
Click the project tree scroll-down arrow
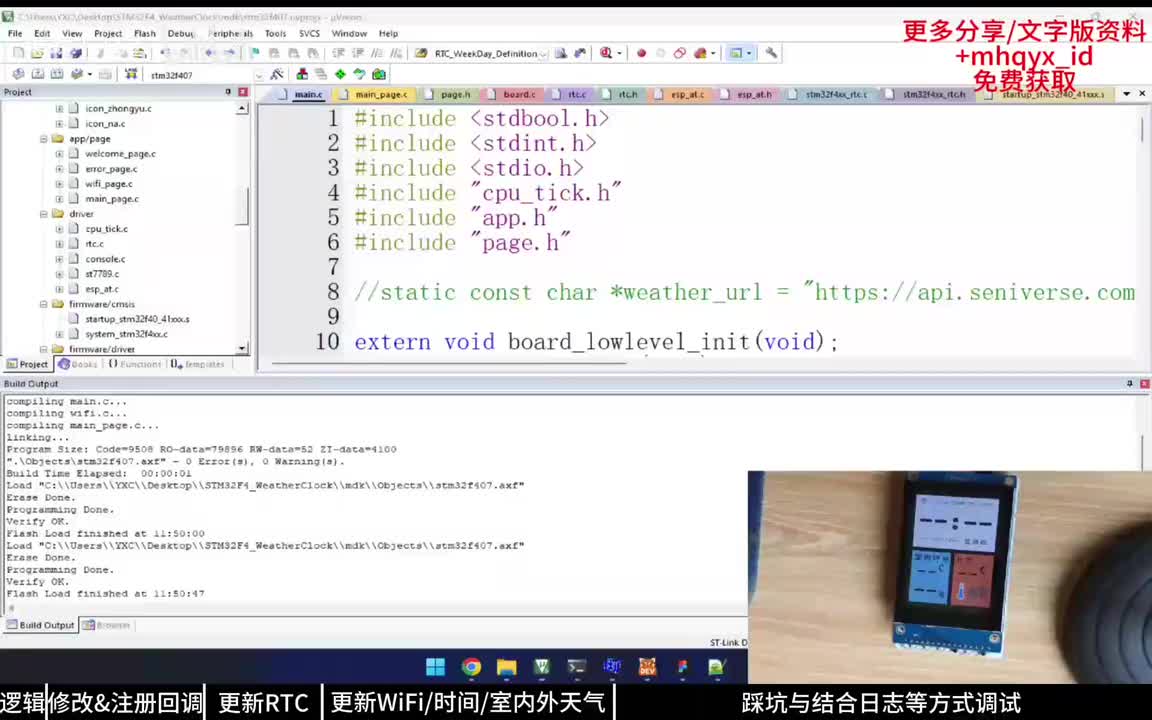pyautogui.click(x=242, y=348)
